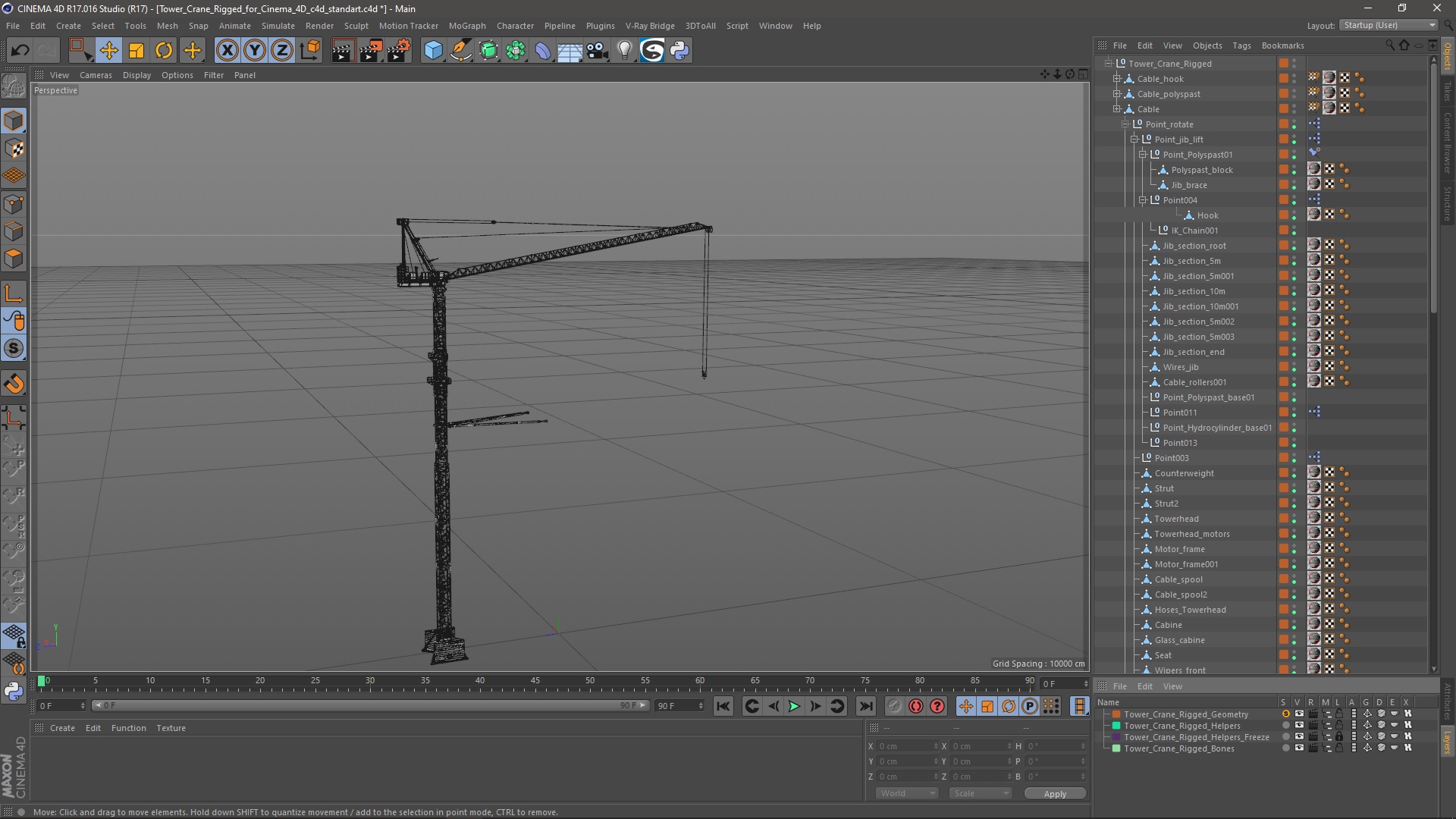Enable the Snap magnet icon in sidebar

click(x=14, y=384)
